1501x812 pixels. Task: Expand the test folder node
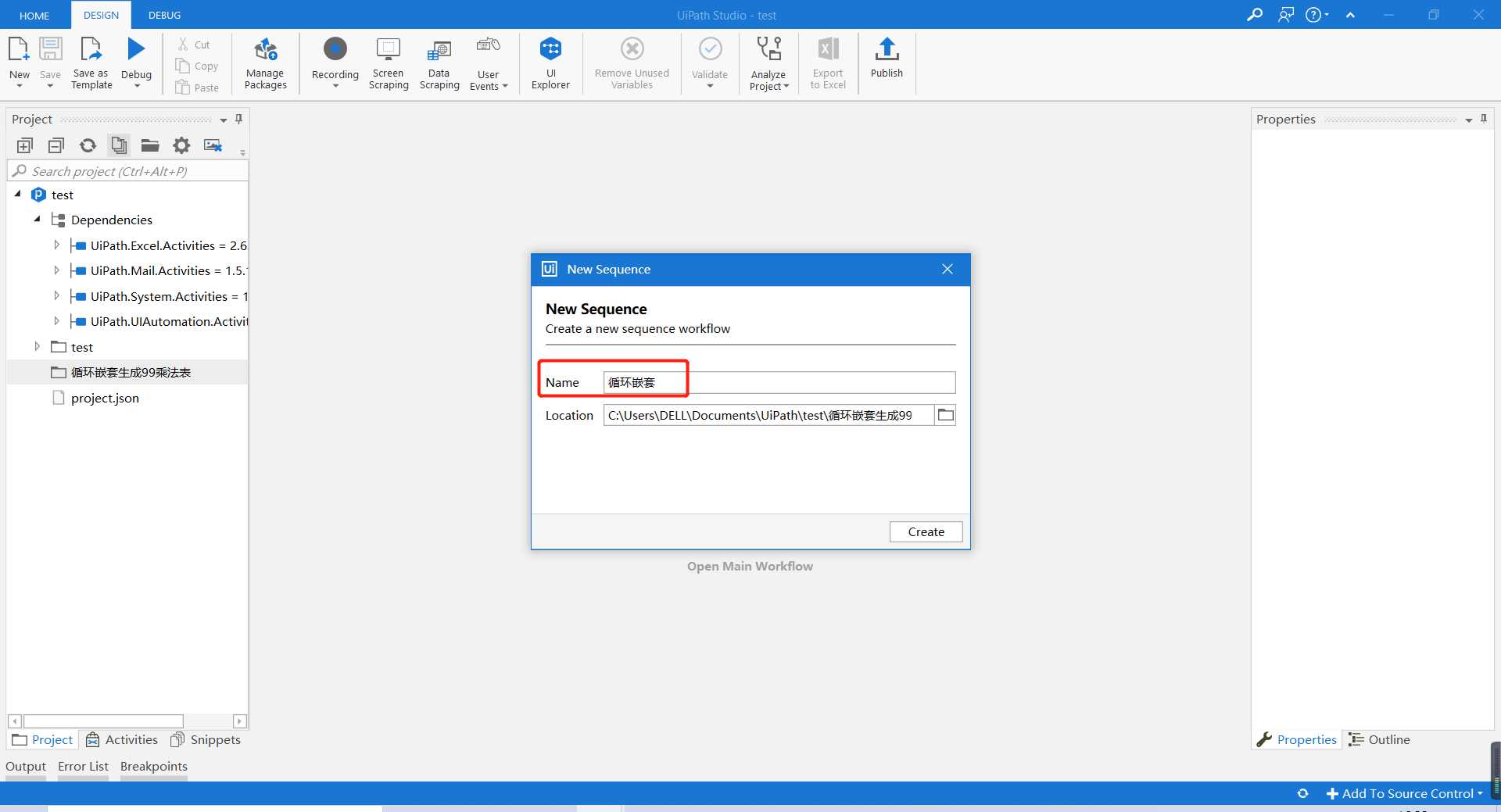pyautogui.click(x=37, y=346)
